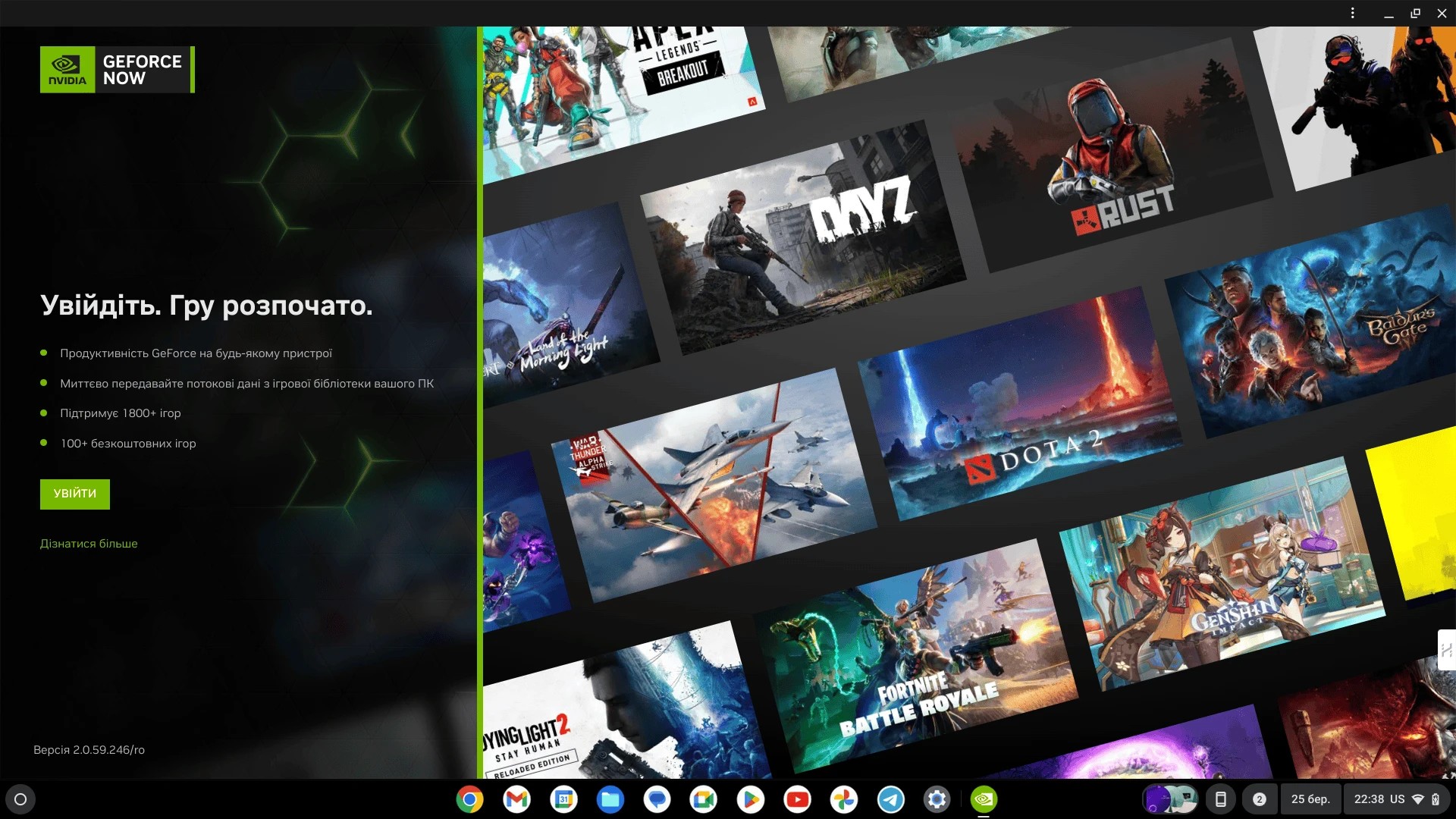Open the 25 бер. calendar date panel
Image resolution: width=1456 pixels, height=819 pixels.
pos(1310,799)
